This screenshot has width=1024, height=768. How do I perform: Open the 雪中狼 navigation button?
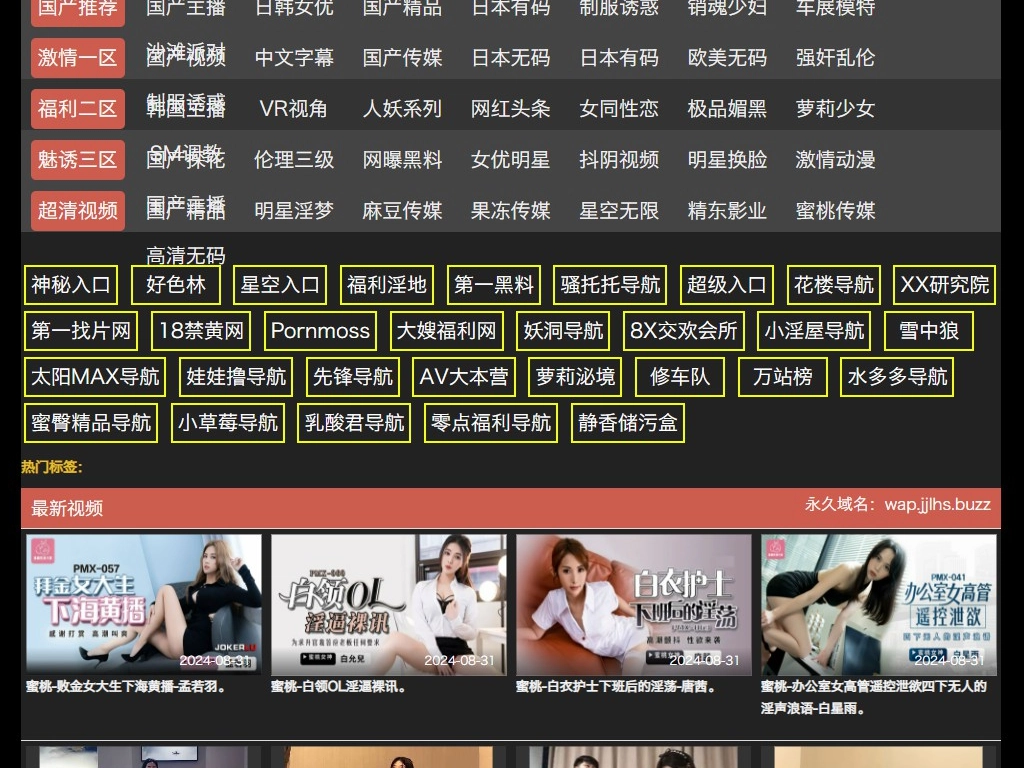tap(929, 331)
